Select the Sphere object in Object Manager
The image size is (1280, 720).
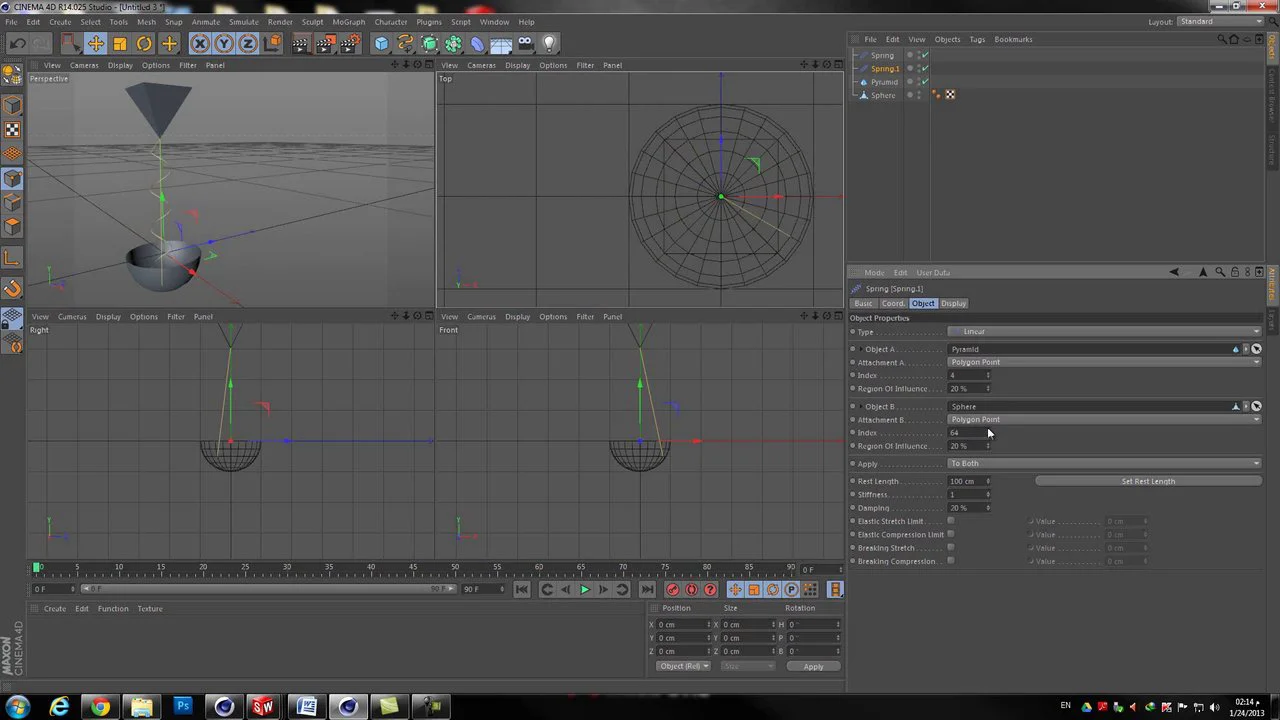tap(883, 95)
